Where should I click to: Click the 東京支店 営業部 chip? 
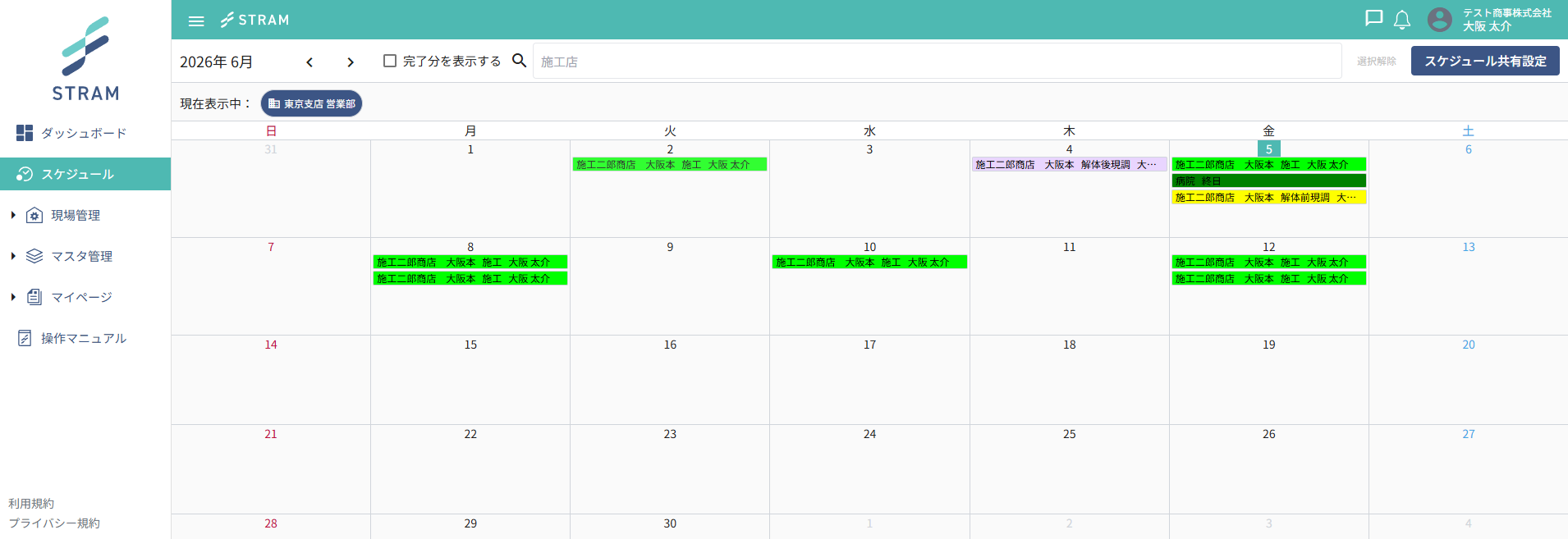312,103
